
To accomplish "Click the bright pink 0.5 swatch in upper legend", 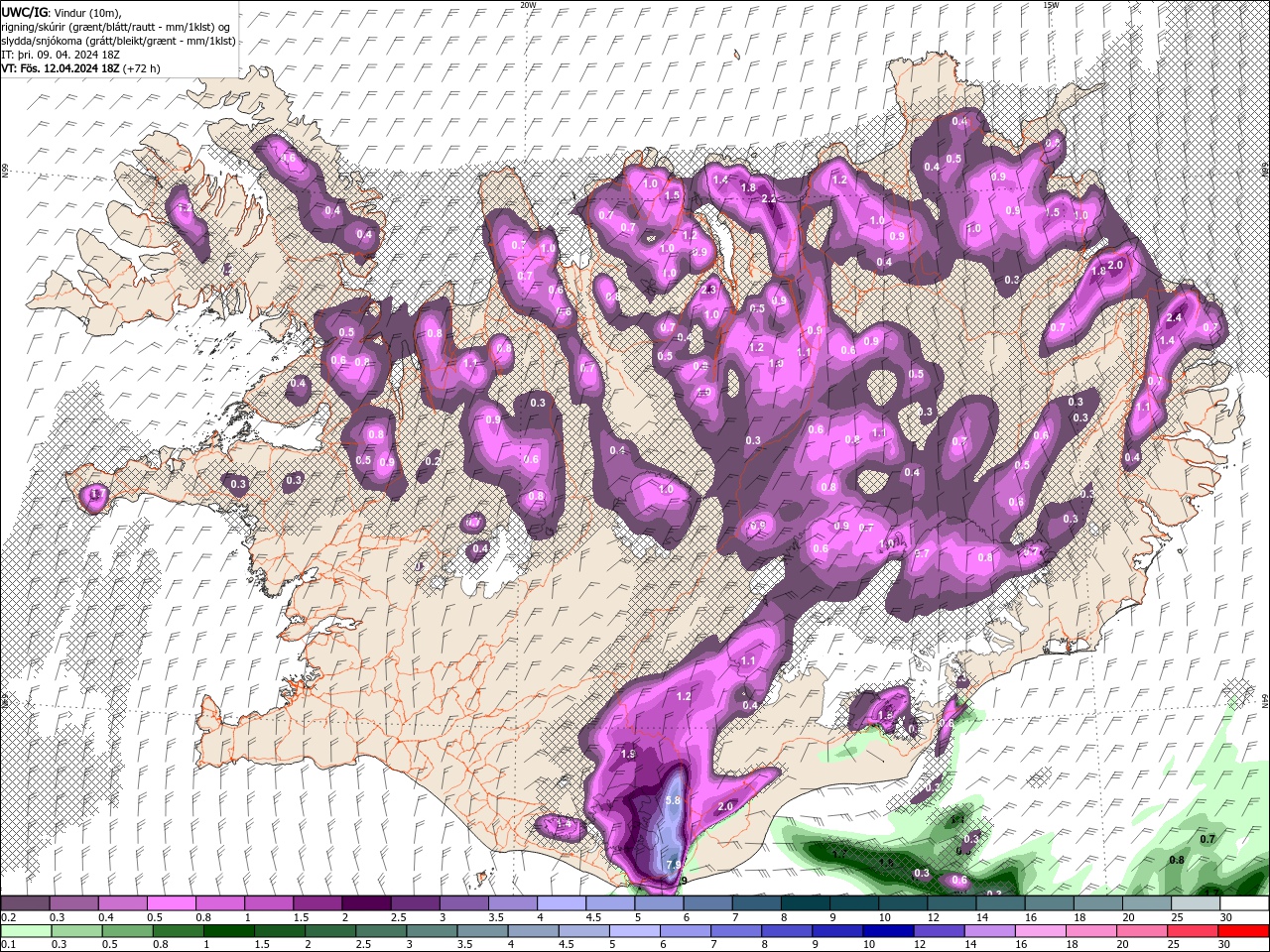I will [171, 903].
